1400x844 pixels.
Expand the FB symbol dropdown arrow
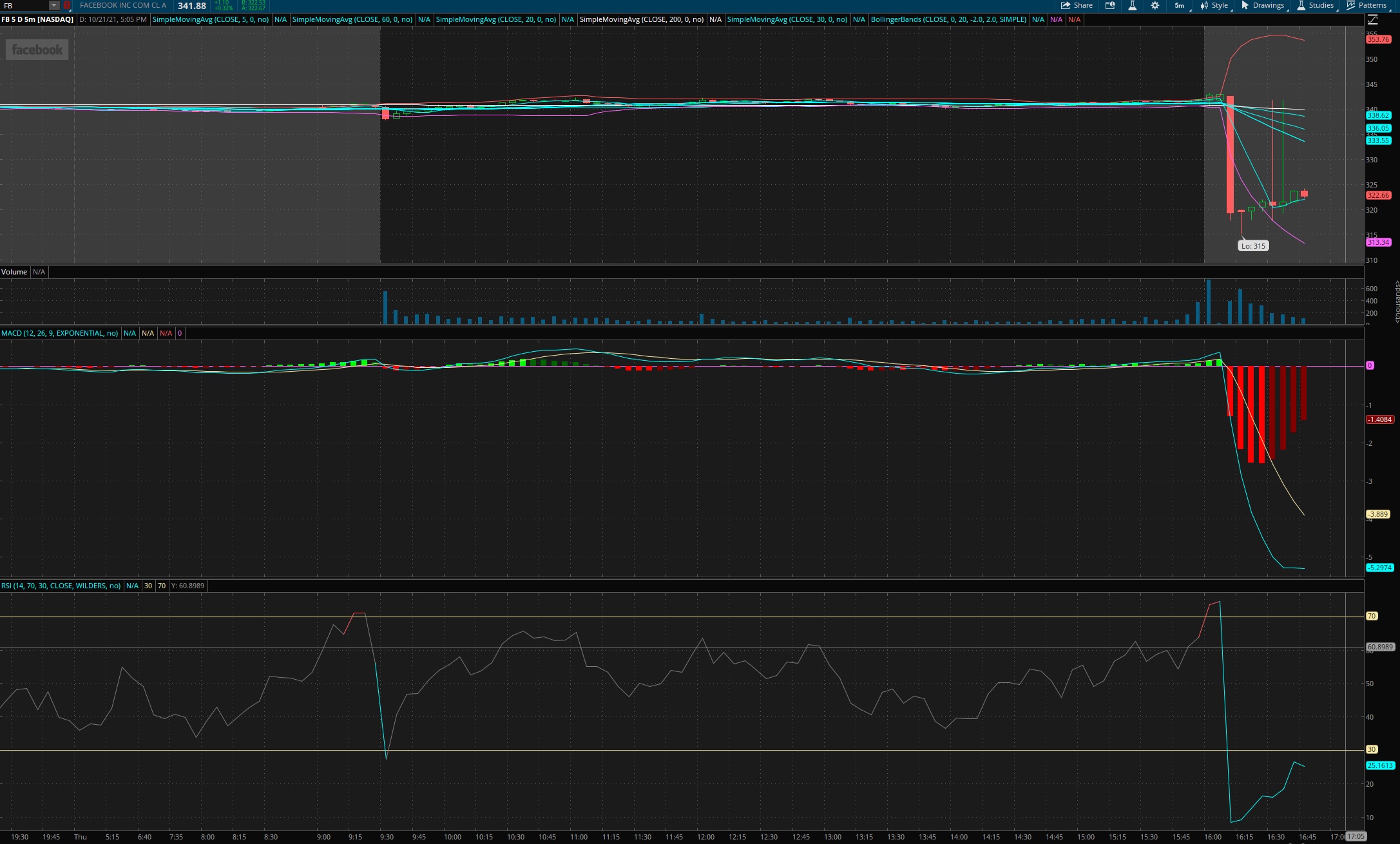54,5
